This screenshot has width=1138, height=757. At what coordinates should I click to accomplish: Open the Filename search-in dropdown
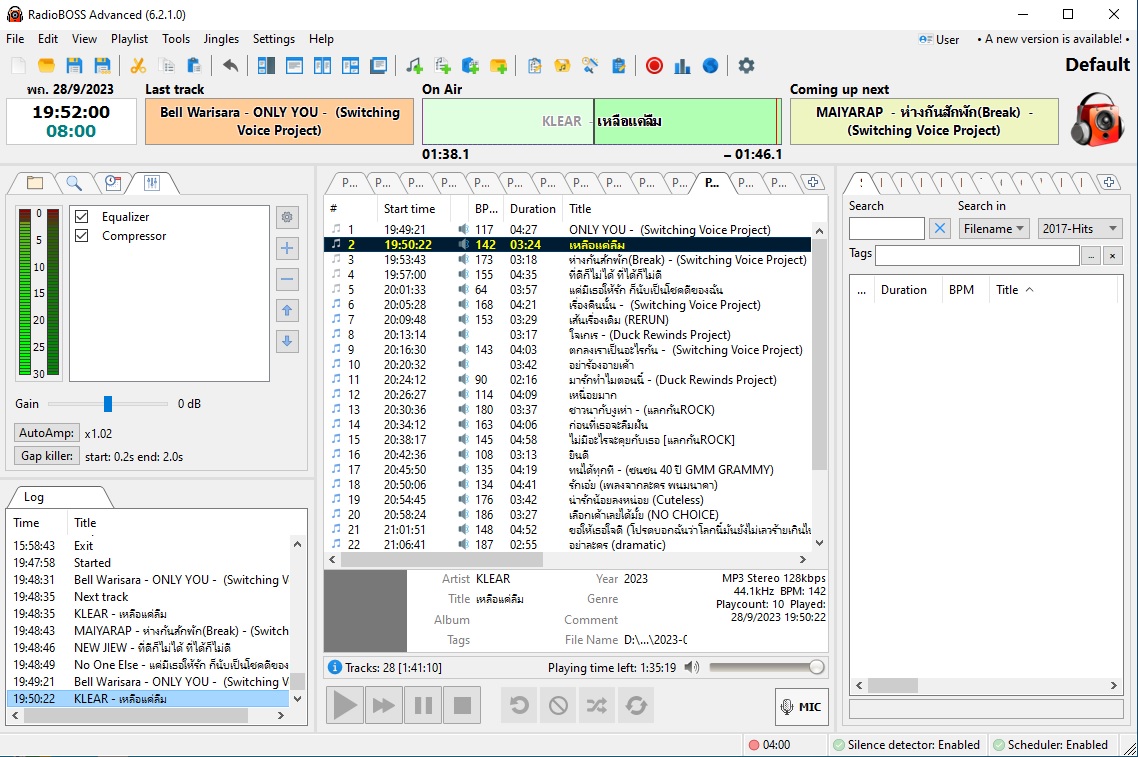pos(994,229)
